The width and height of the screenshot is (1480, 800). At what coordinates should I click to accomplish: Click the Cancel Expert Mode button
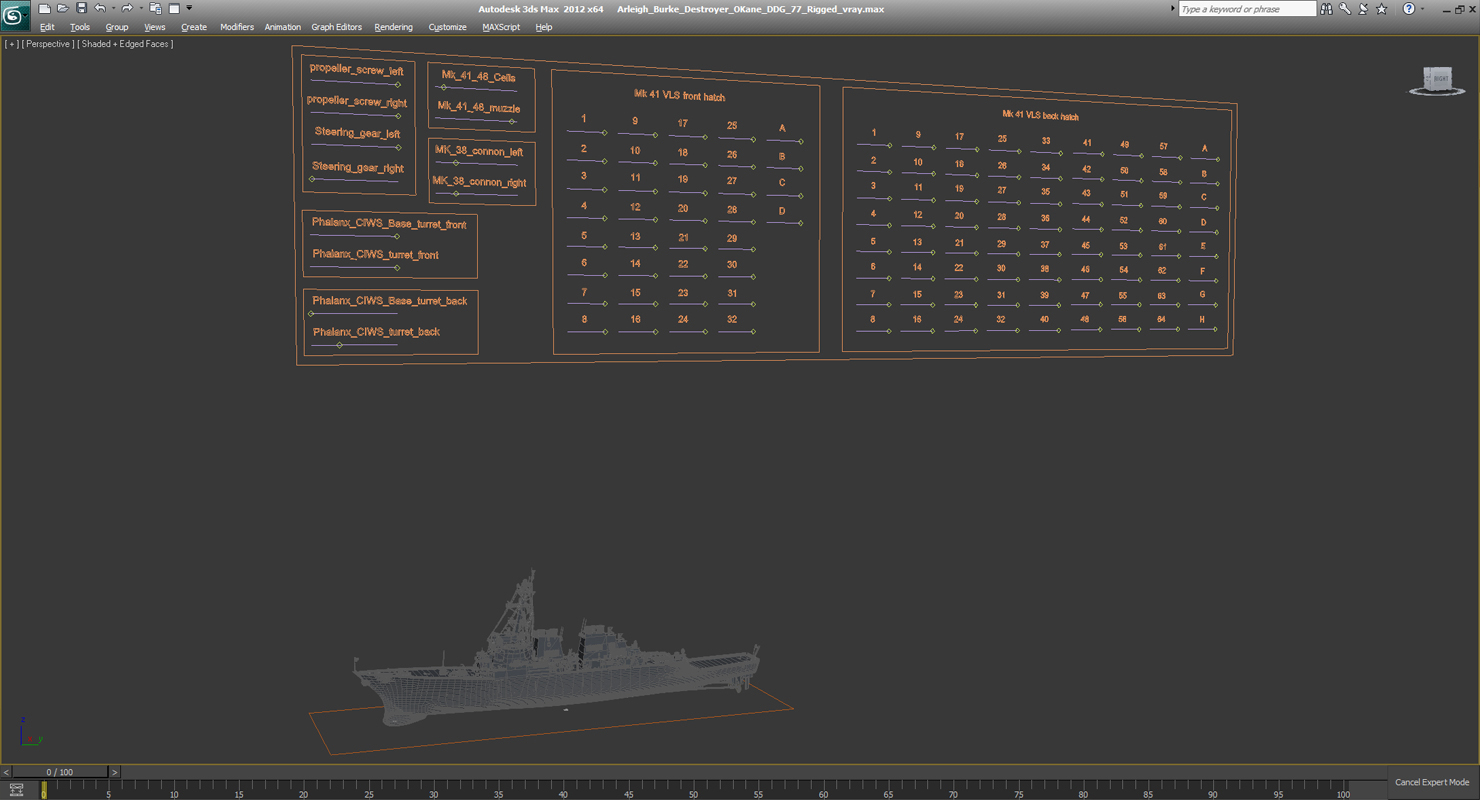pos(1431,782)
